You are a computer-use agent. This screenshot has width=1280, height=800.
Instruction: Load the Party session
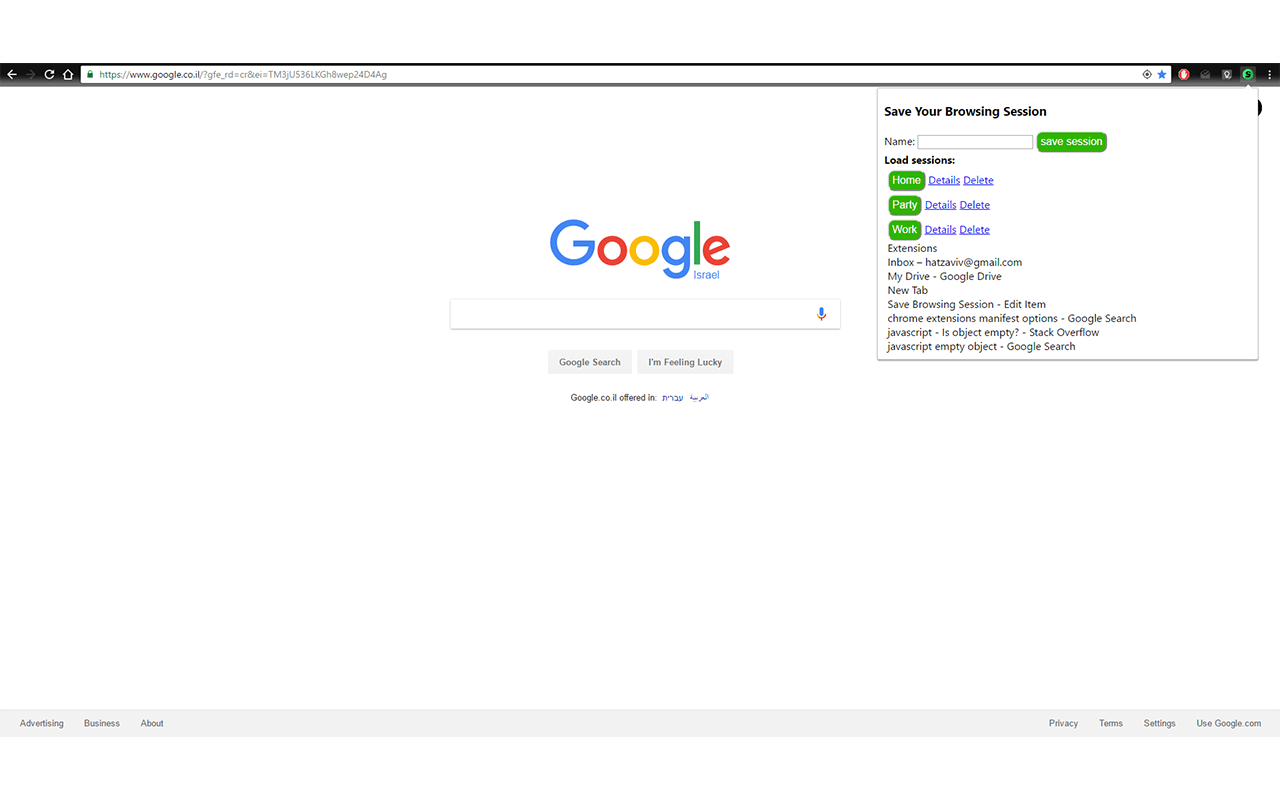pyautogui.click(x=905, y=205)
